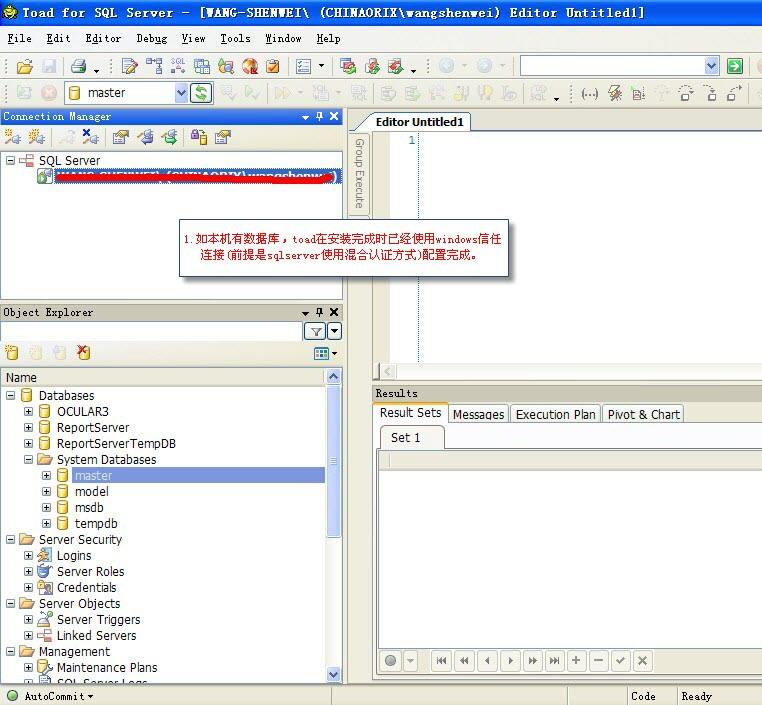Click the delete database icon with red X
This screenshot has width=762, height=705.
point(84,352)
